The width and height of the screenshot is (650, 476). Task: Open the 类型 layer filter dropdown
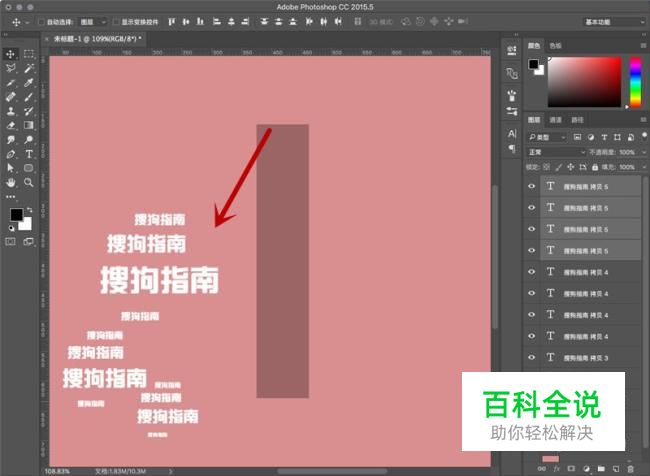[547, 137]
